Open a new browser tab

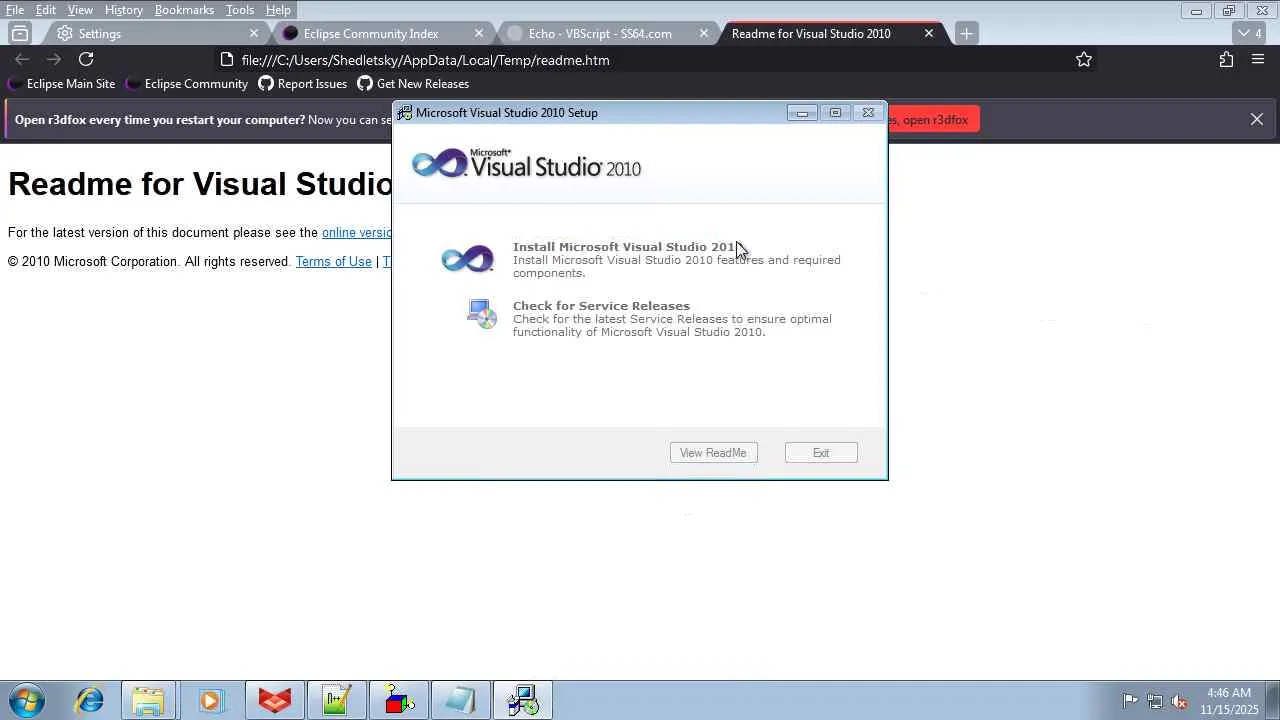pyautogui.click(x=966, y=33)
